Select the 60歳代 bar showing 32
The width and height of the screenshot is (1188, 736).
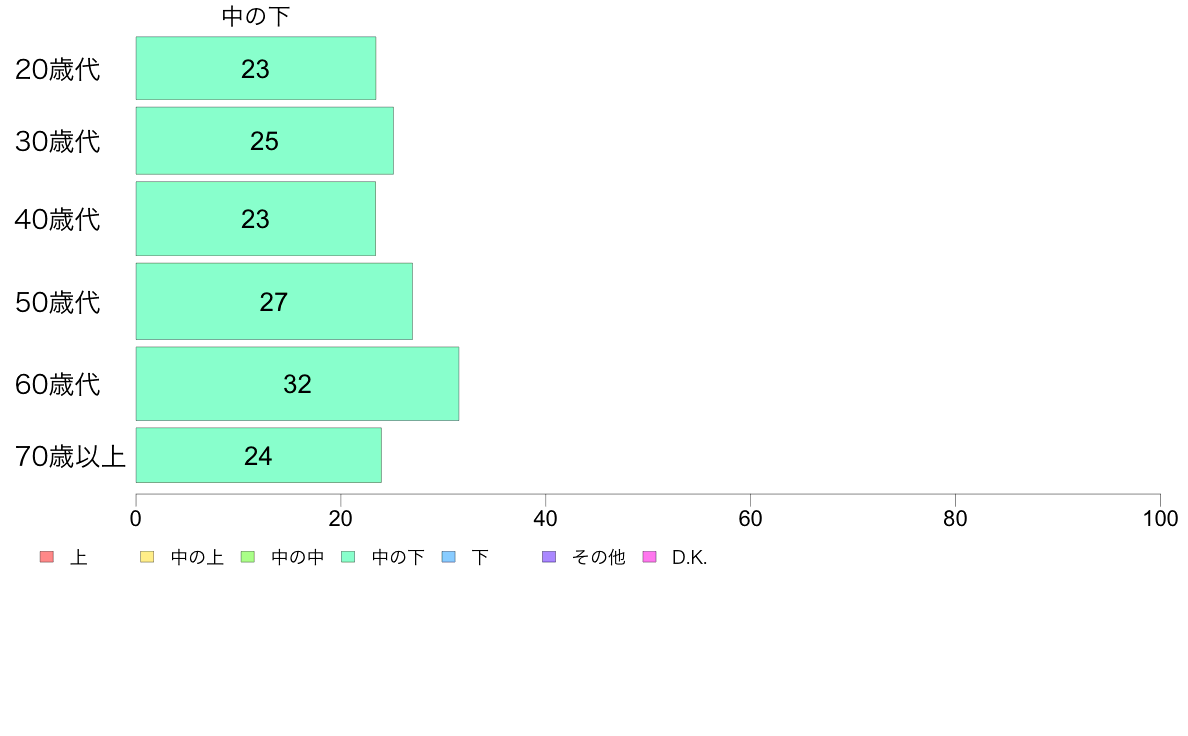tap(297, 384)
